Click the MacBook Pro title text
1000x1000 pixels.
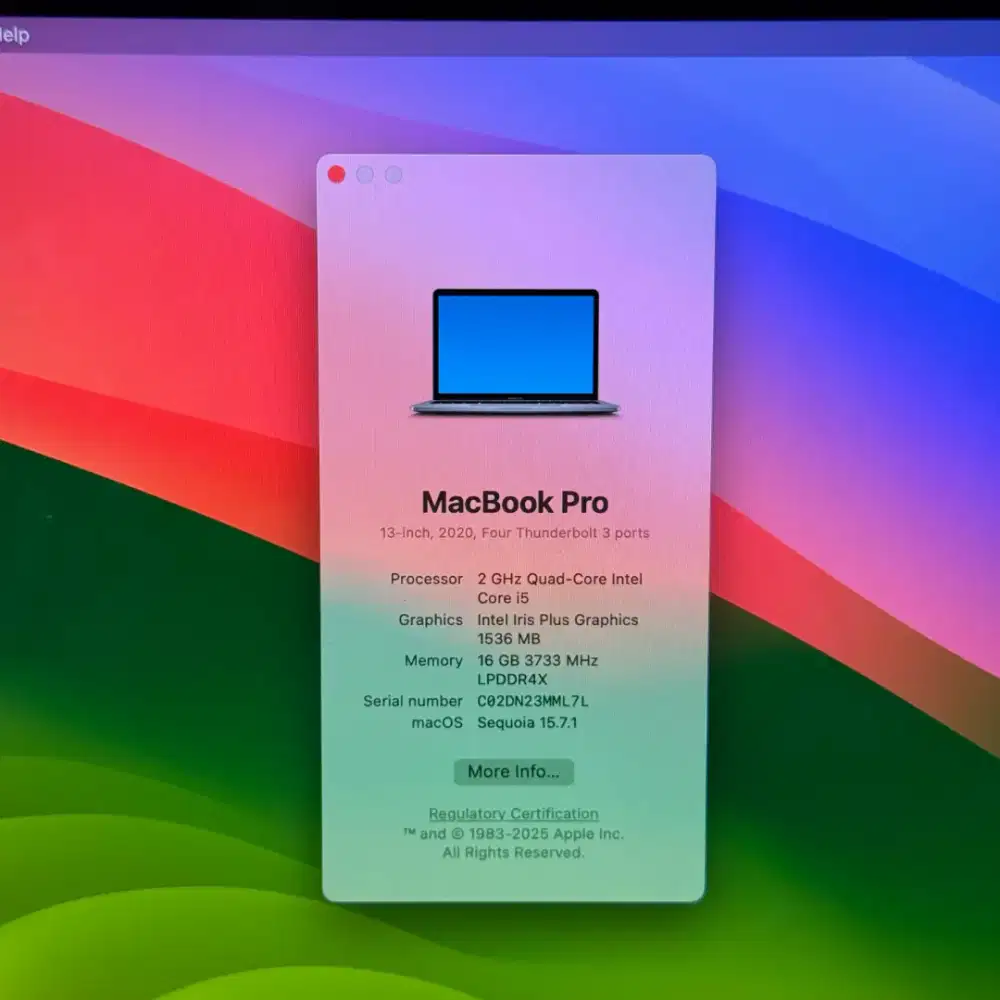click(x=514, y=503)
